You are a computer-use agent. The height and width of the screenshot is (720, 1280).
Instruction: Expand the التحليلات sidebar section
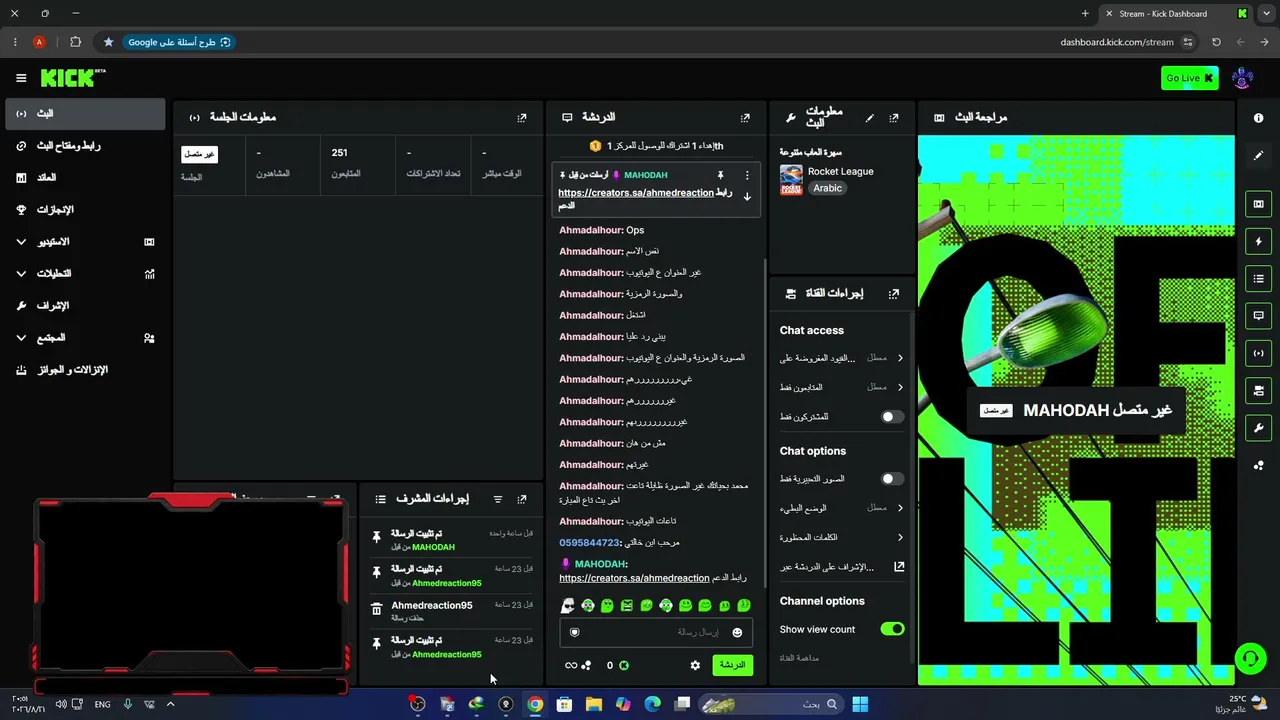(85, 274)
